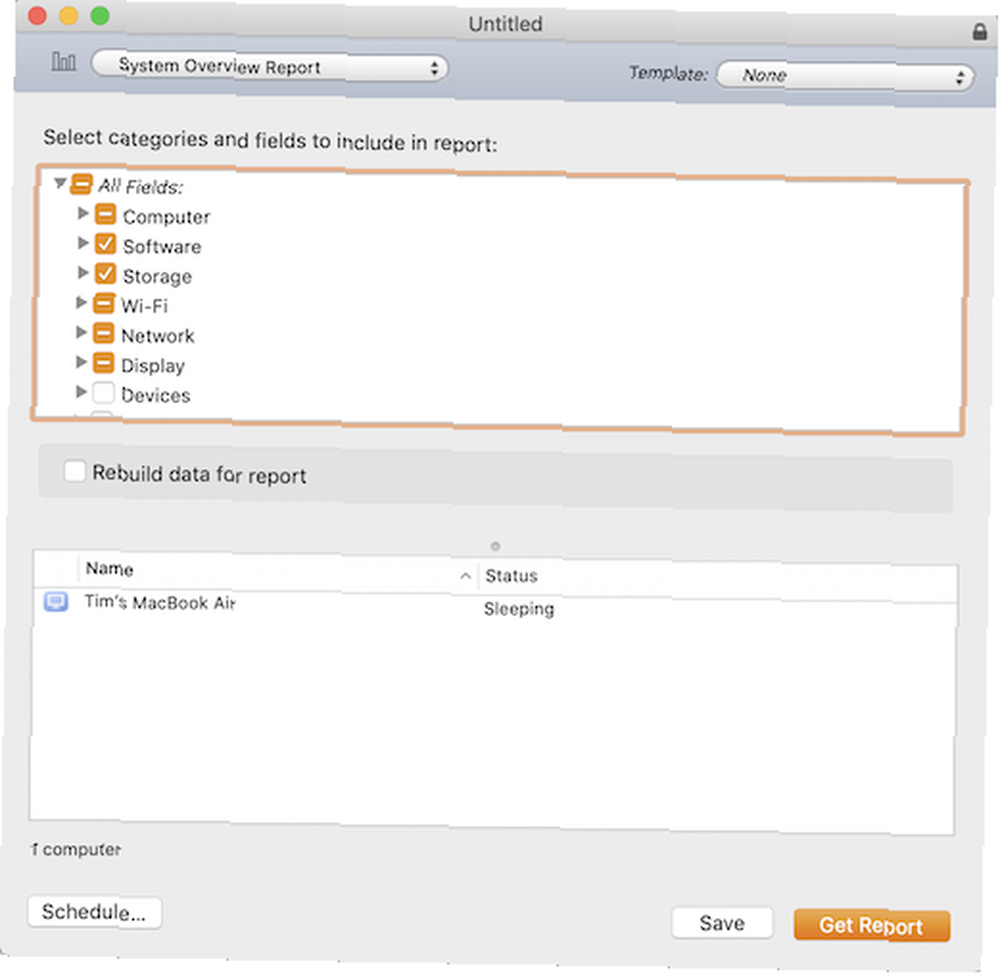Expand the Network category
This screenshot has width=1000, height=976.
[x=82, y=332]
